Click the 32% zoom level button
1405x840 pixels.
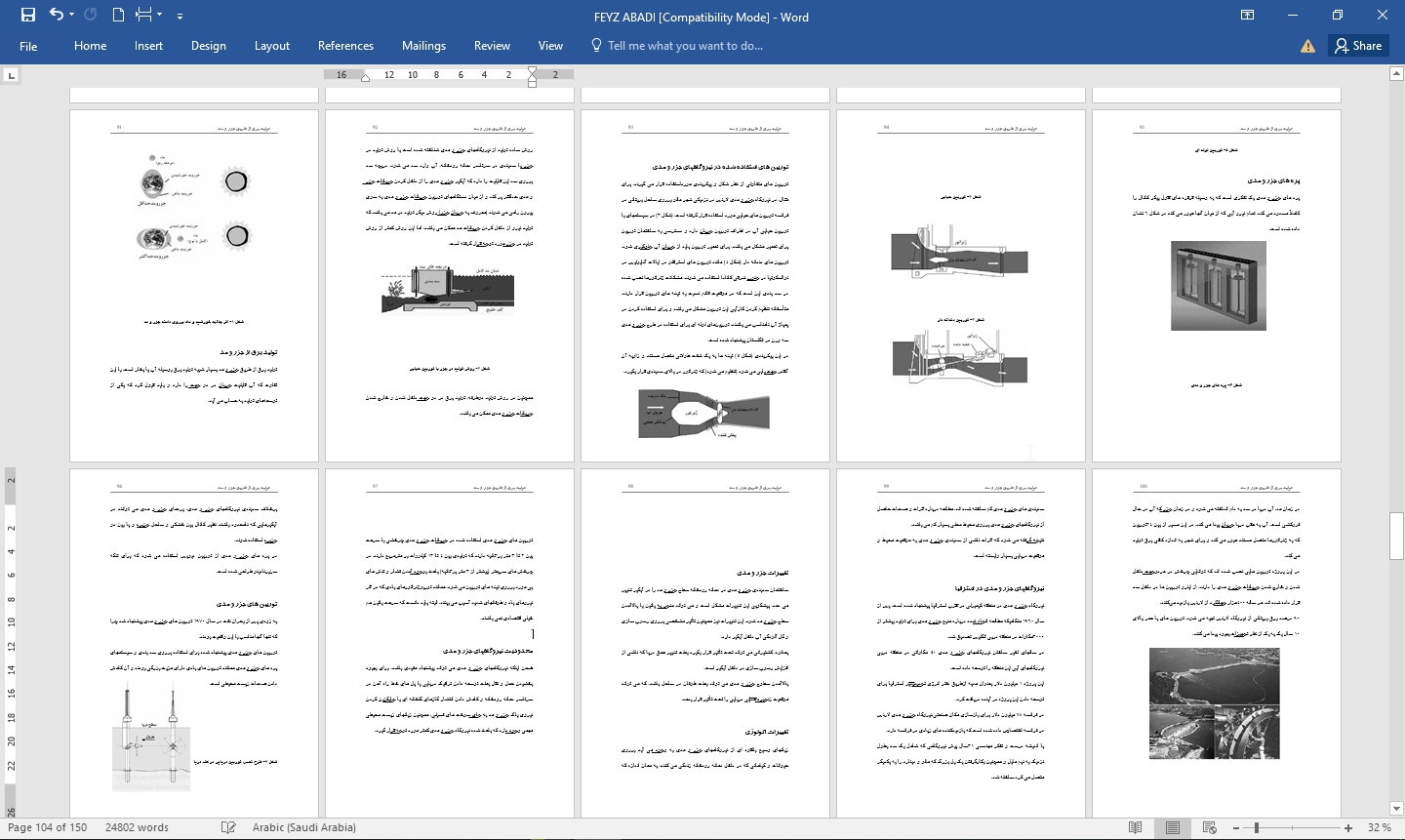(x=1379, y=827)
